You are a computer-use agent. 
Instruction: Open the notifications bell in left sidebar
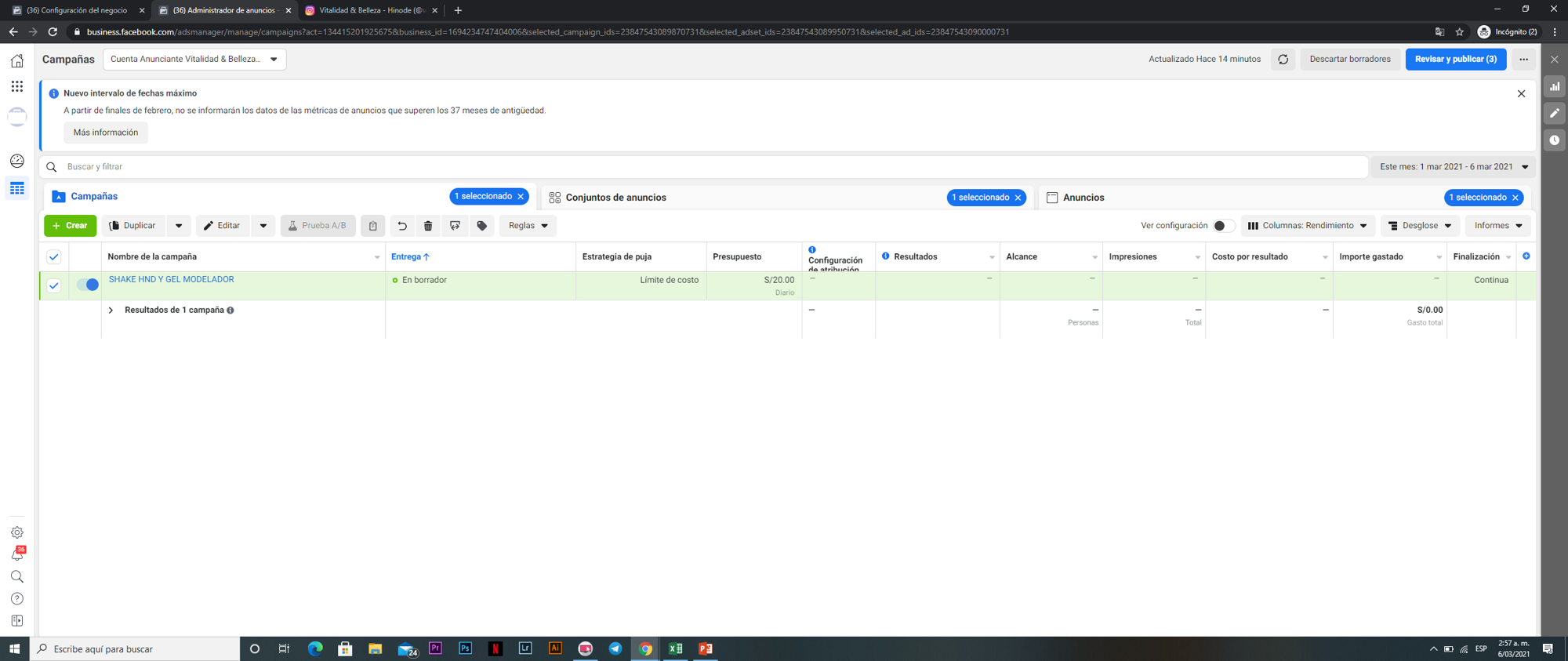(16, 555)
